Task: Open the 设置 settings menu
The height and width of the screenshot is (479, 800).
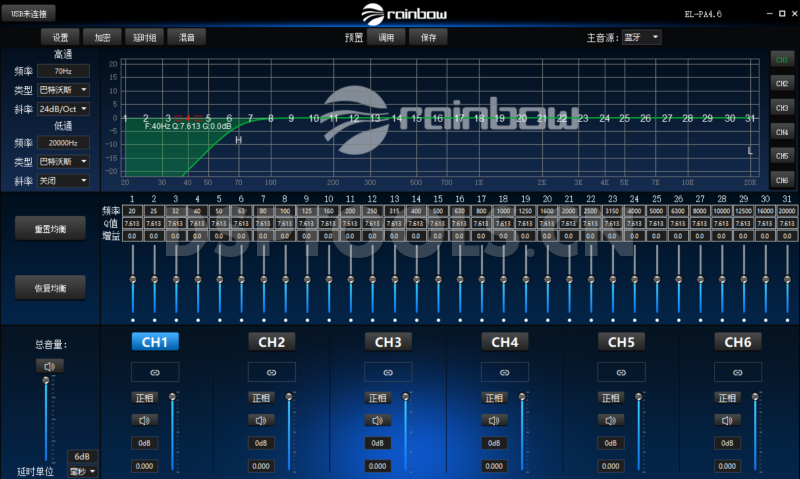Action: tap(60, 37)
